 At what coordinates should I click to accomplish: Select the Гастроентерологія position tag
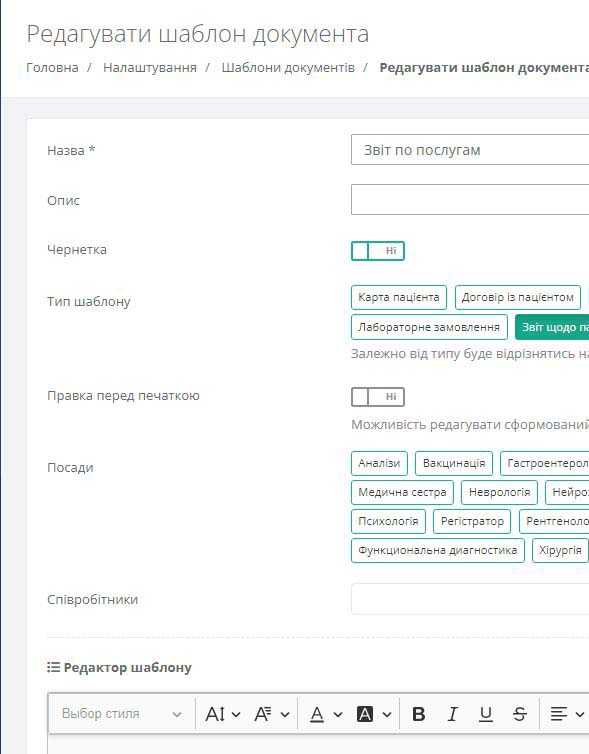tap(545, 463)
